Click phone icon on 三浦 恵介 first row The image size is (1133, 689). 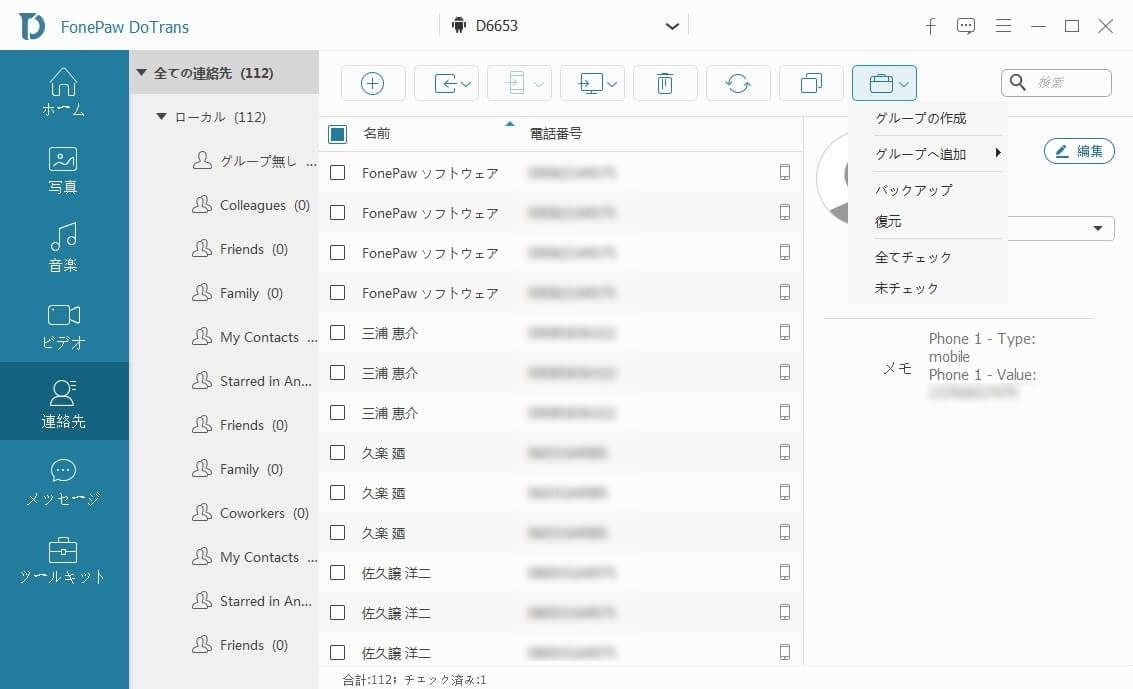coord(785,332)
